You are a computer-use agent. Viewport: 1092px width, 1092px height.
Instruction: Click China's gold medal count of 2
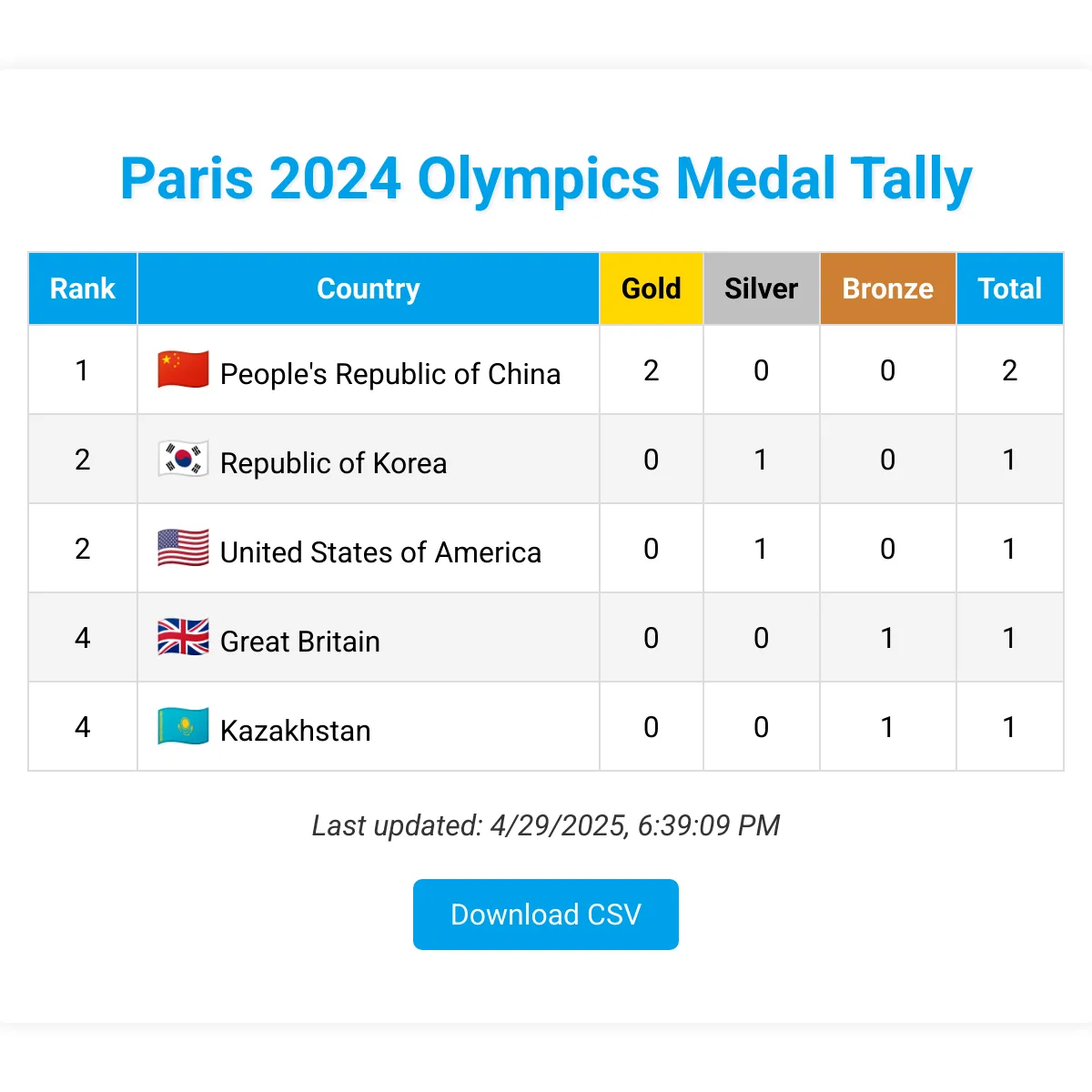[x=651, y=370]
